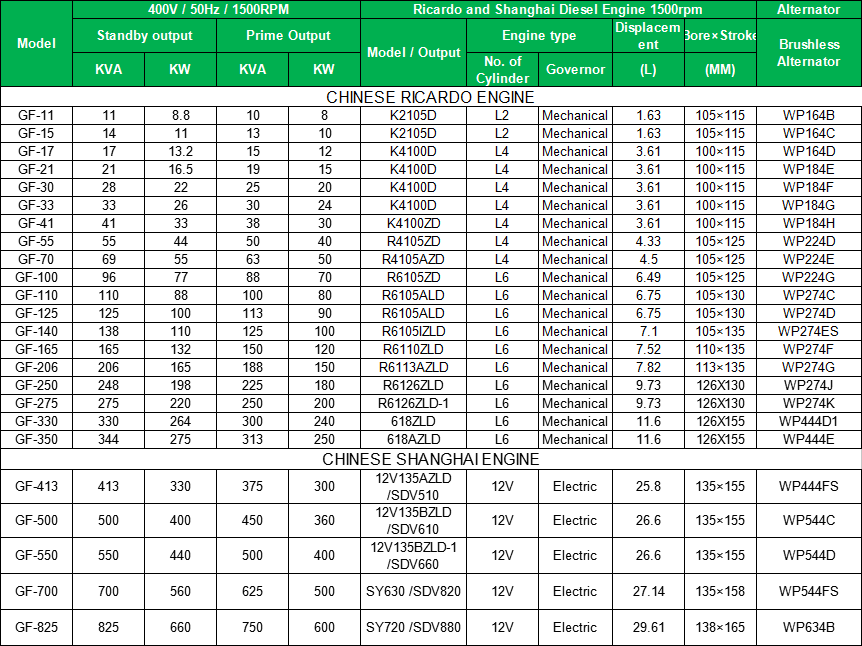Select the SY720 /SDV880 engine cell
Image resolution: width=862 pixels, height=646 pixels.
(413, 627)
